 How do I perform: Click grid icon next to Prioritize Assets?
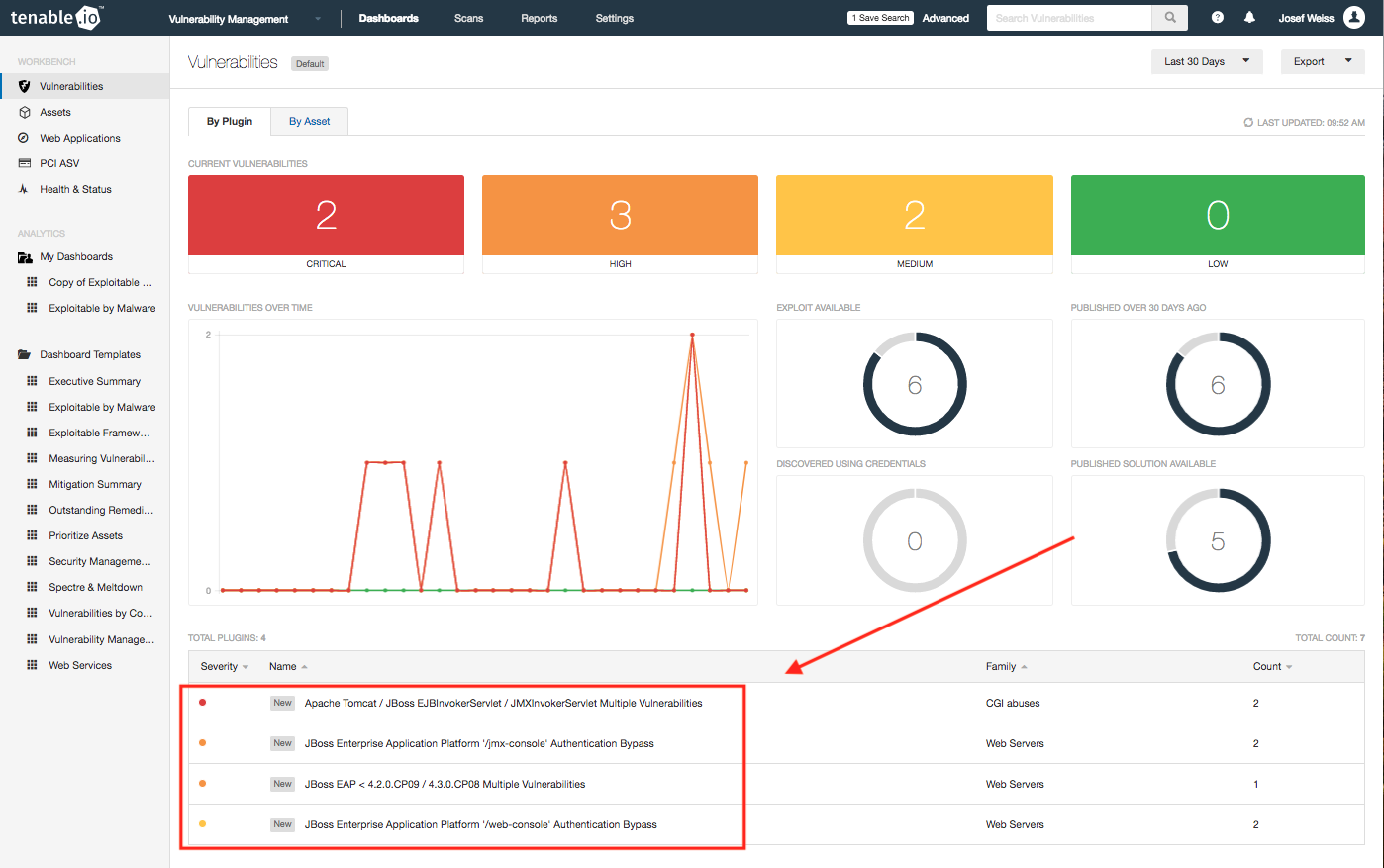(x=32, y=535)
